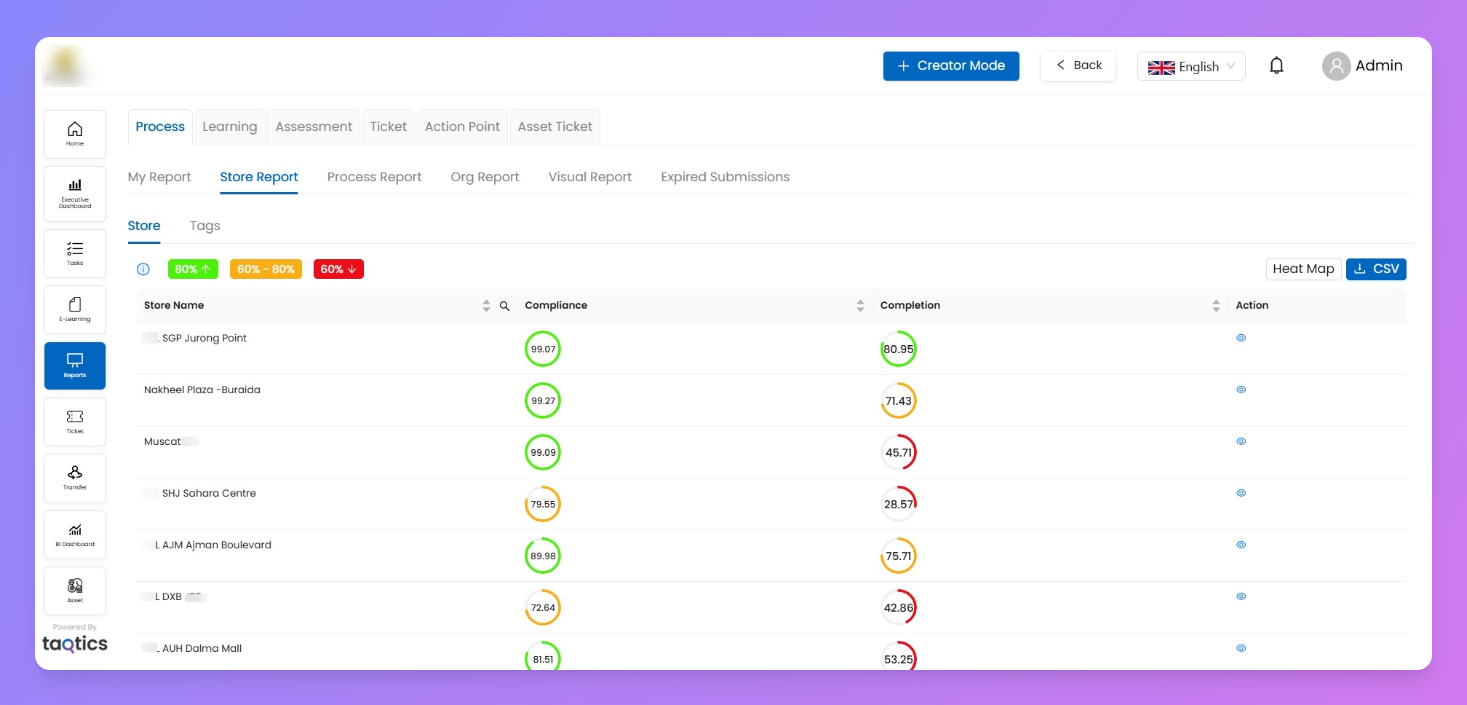
Task: Open BI Dashboard sidebar icon
Action: (x=75, y=534)
